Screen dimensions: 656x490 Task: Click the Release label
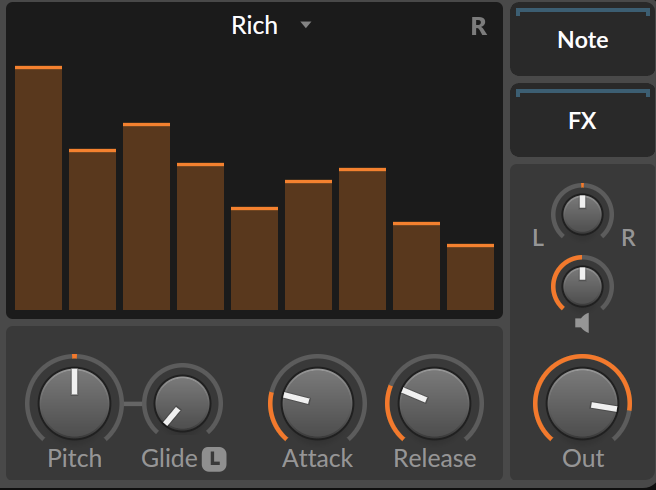435,459
